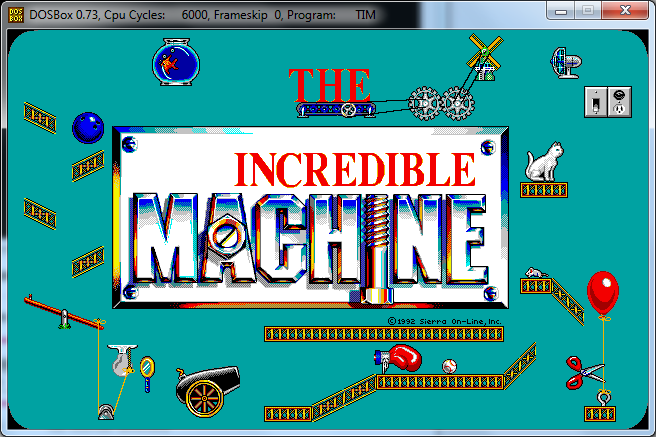Close the DOSBox window
The height and width of the screenshot is (437, 656).
(x=625, y=11)
